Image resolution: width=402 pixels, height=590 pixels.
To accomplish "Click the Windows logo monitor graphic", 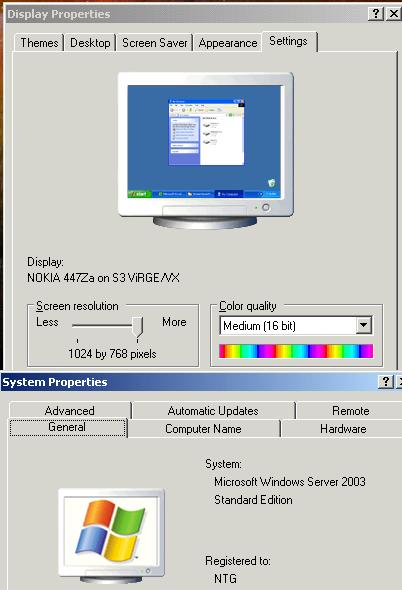I will [x=111, y=535].
